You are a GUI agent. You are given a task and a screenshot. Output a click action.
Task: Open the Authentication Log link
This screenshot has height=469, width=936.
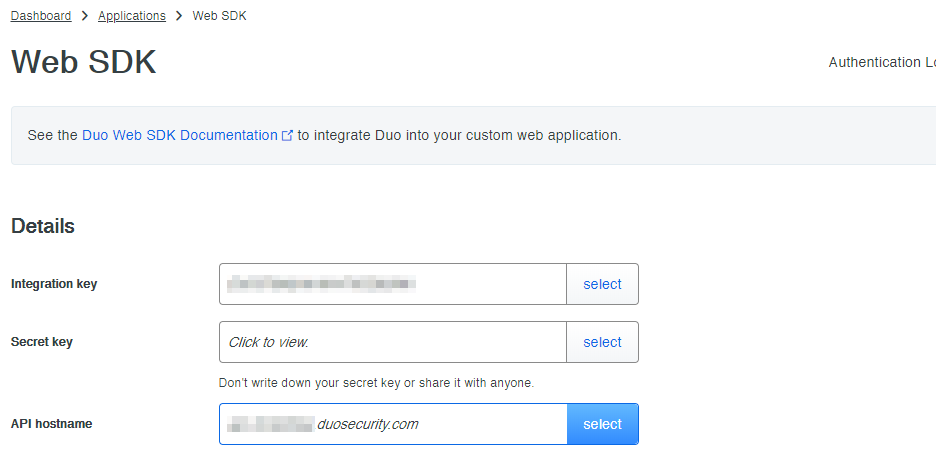[x=881, y=62]
